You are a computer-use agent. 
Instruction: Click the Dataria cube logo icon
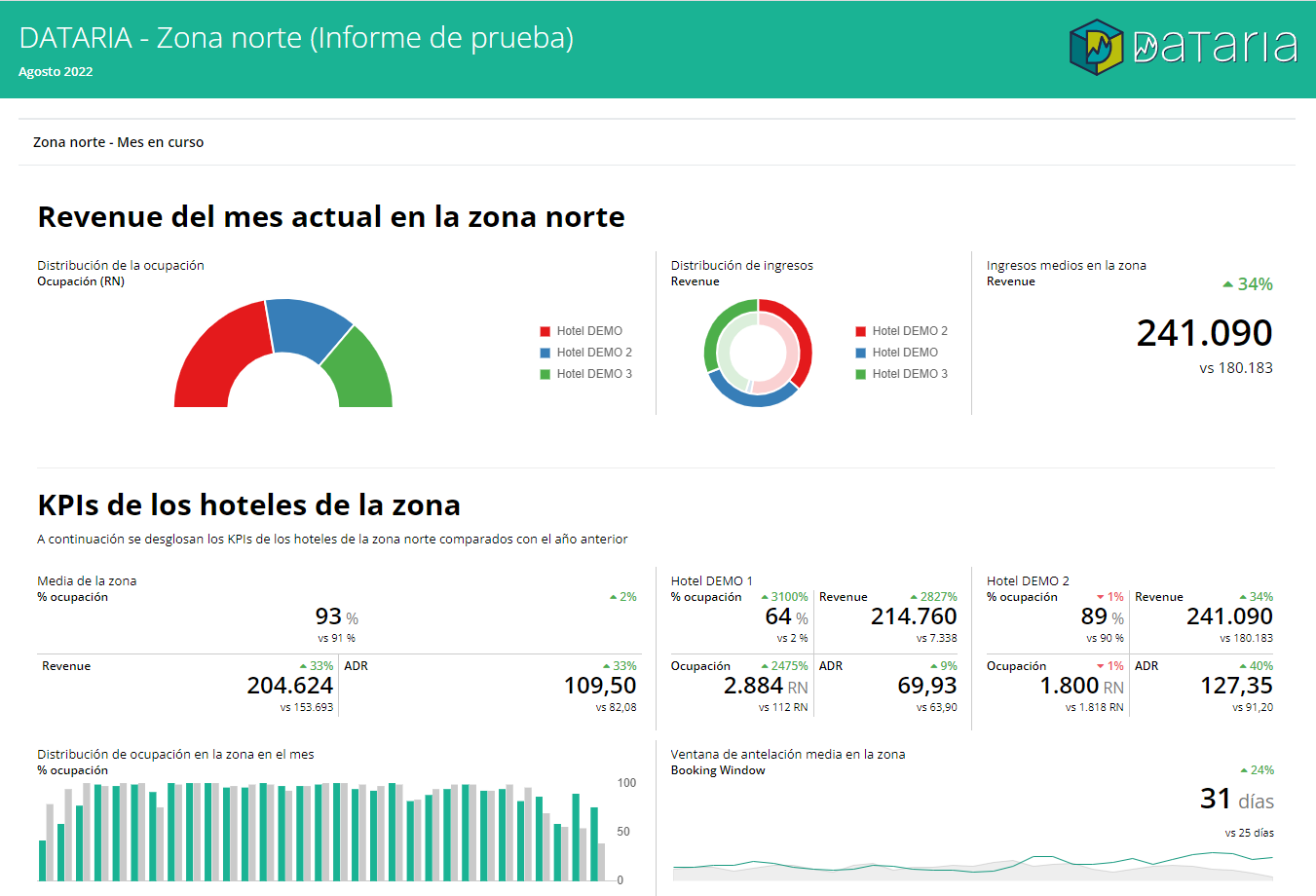click(1096, 47)
